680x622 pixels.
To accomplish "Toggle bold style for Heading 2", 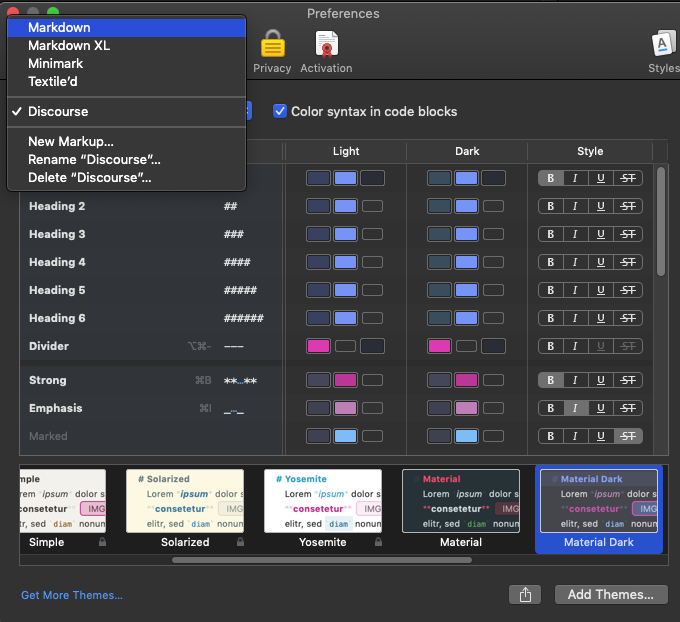I will [x=550, y=206].
